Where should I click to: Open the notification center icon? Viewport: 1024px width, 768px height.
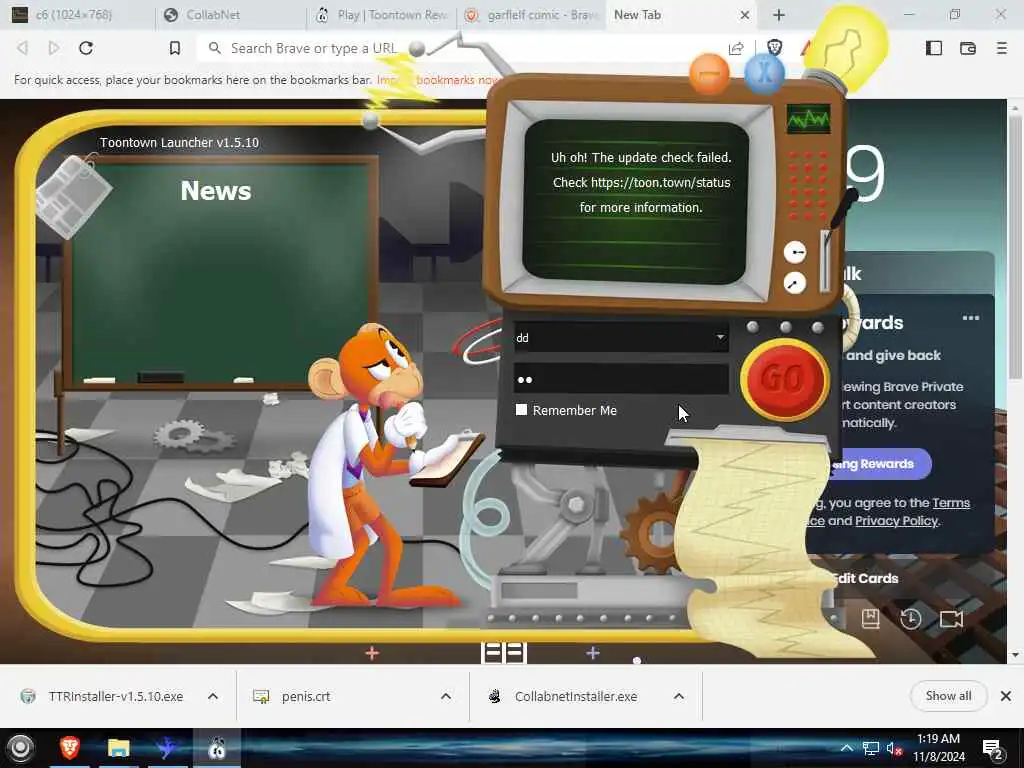[x=993, y=748]
